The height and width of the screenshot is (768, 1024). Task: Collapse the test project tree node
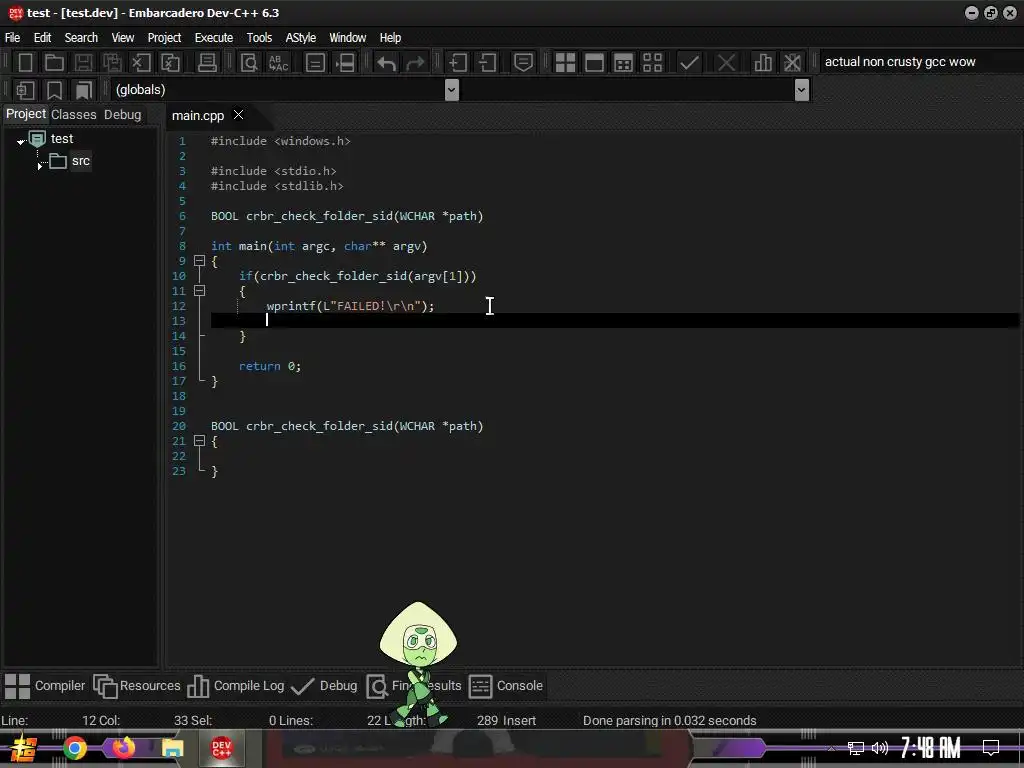click(x=21, y=141)
